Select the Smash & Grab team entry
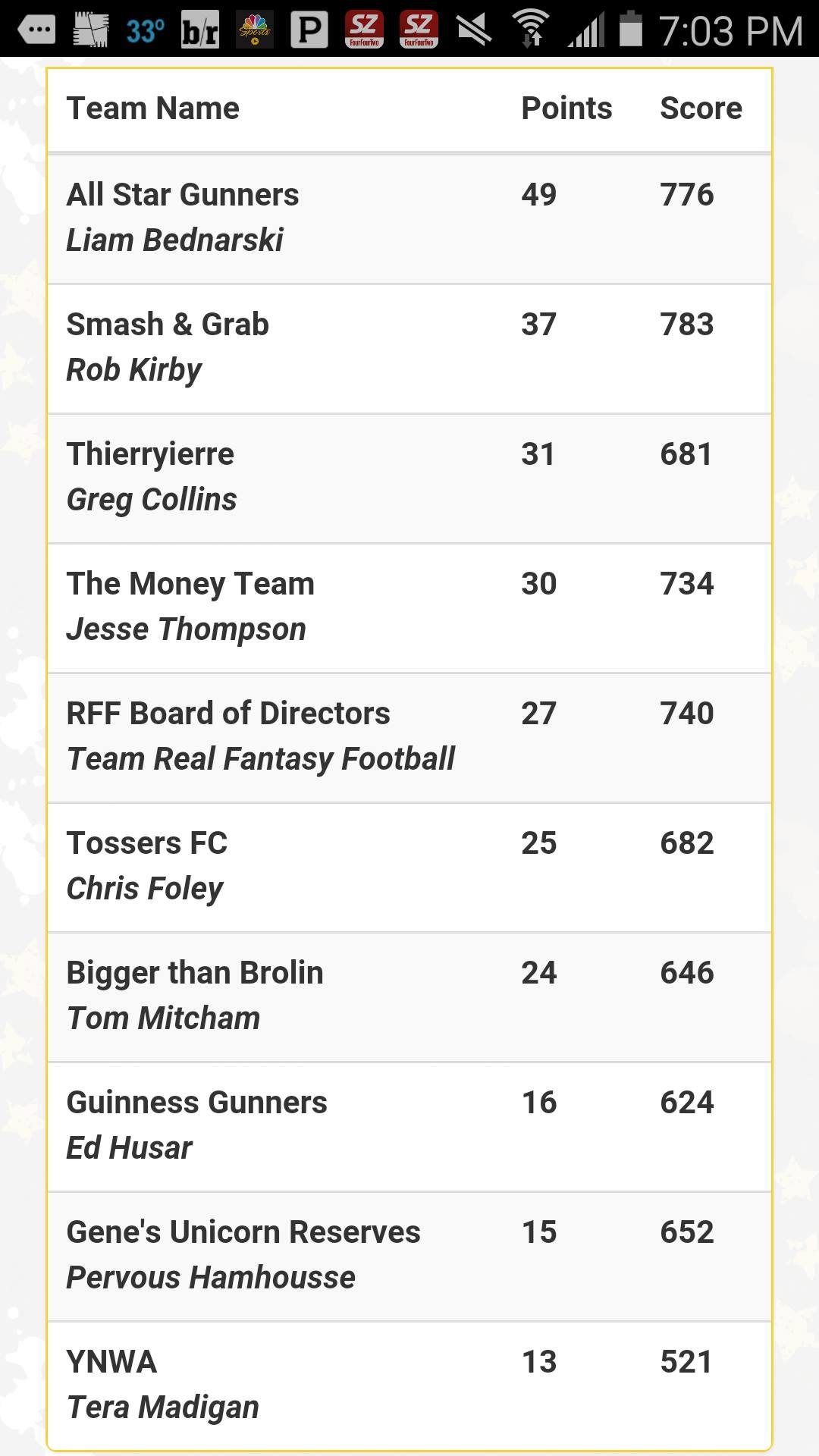819x1456 pixels. coord(409,349)
